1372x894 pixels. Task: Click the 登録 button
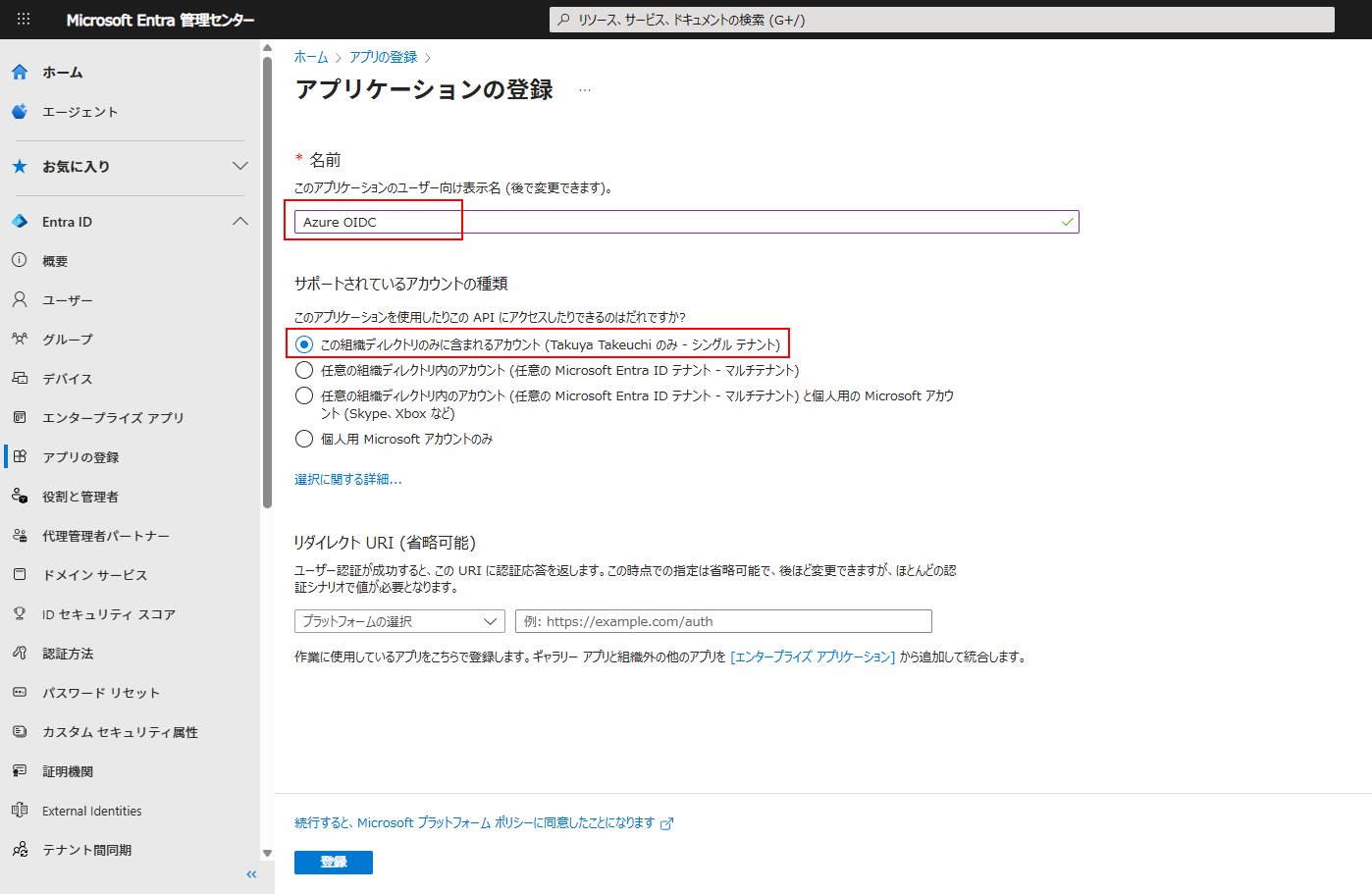point(334,862)
